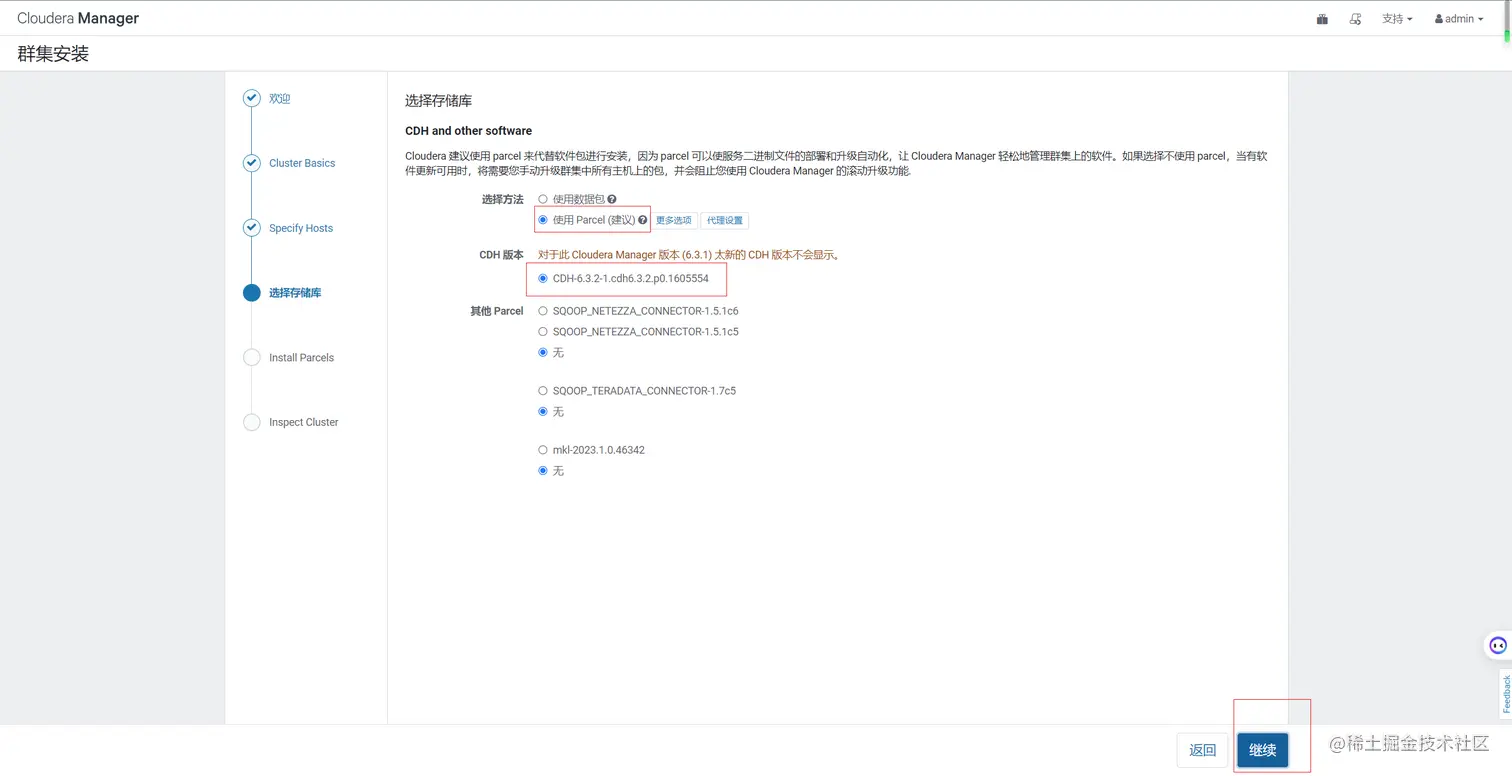This screenshot has height=776, width=1512.
Task: Select SQOOP_TERADATA_CONNECTOR-1.7c5 parcel
Action: (x=543, y=390)
